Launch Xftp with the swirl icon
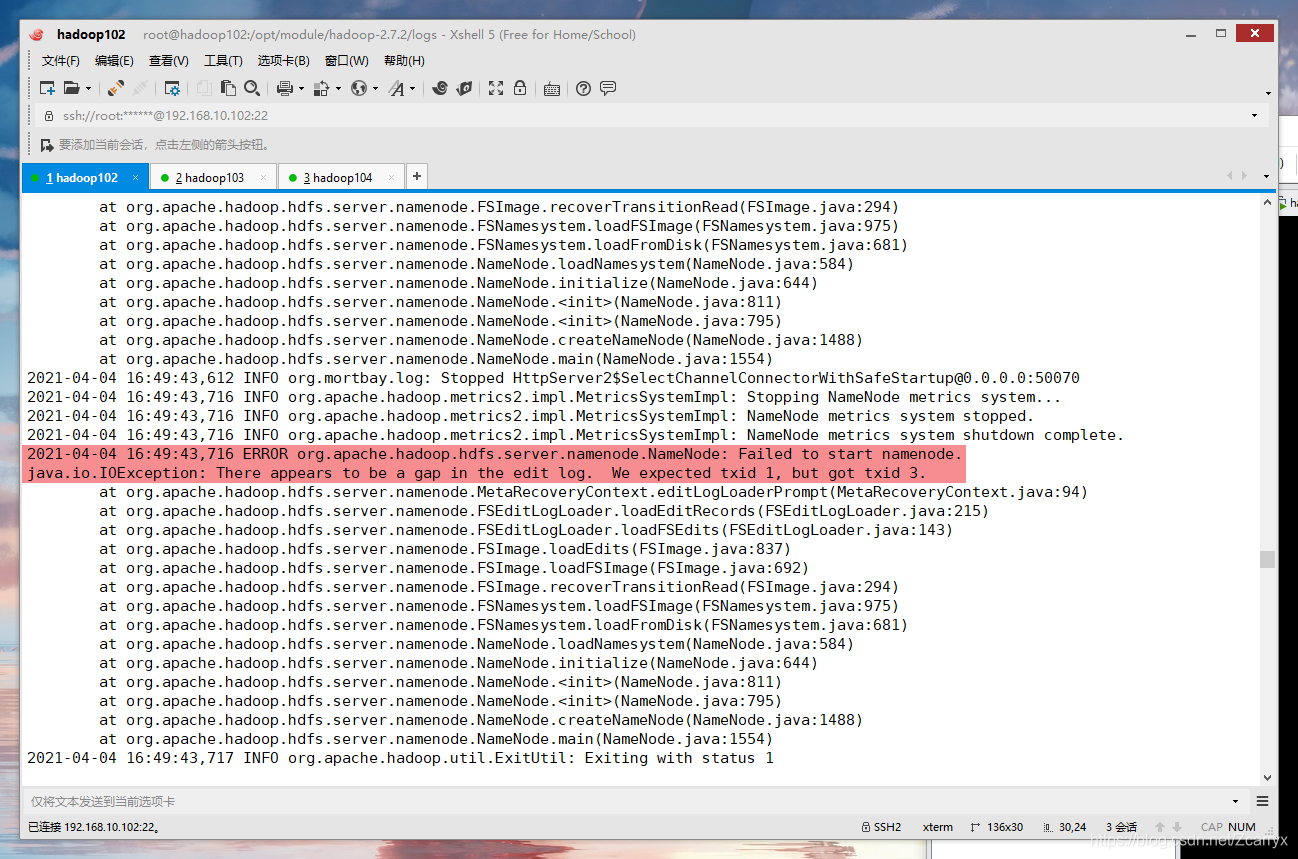The height and width of the screenshot is (859, 1298). (440, 88)
